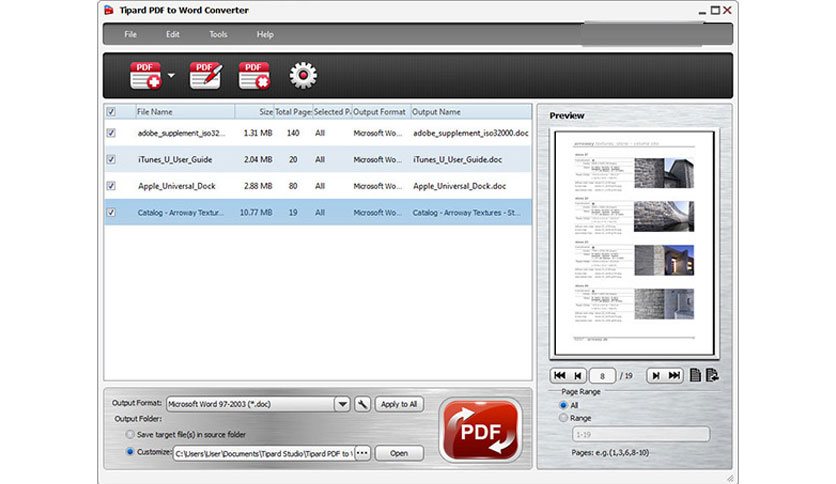Select the adobe_supplement_iso32 file row
This screenshot has width=836, height=484.
click(318, 133)
